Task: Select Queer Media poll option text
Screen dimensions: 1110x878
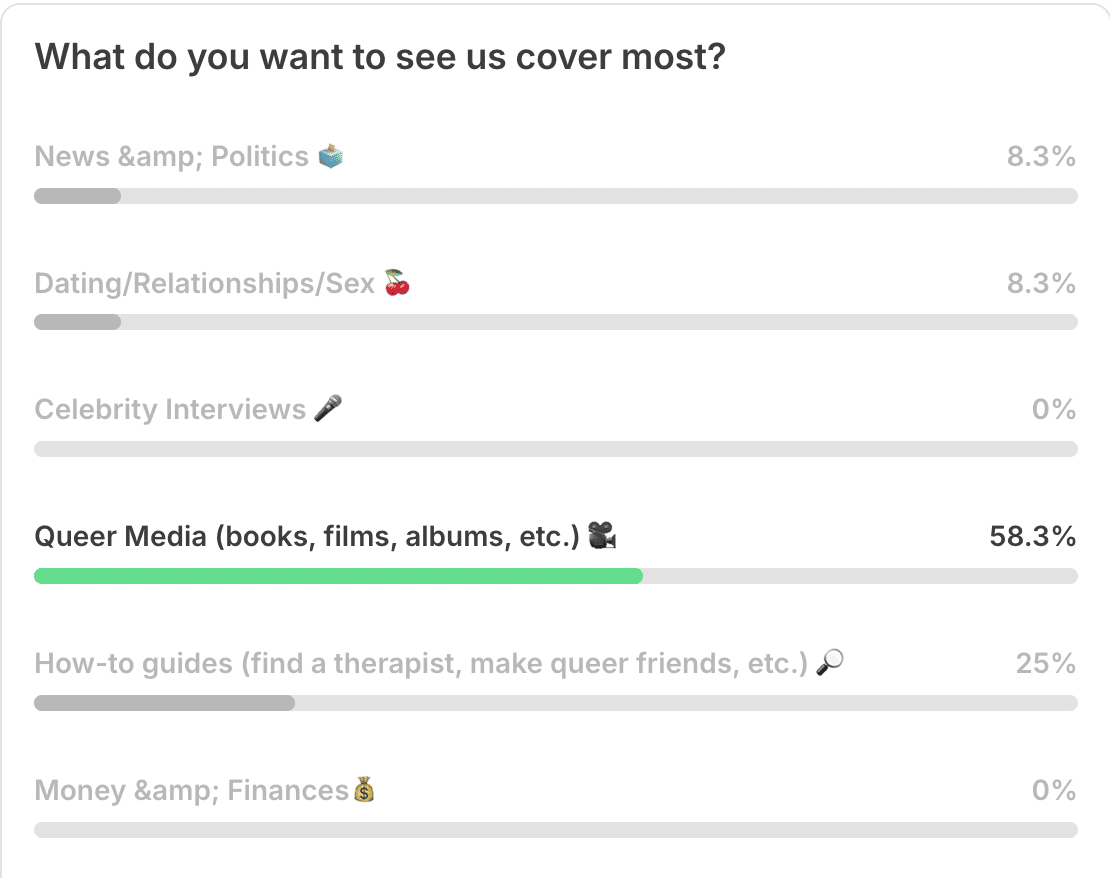Action: pos(307,537)
